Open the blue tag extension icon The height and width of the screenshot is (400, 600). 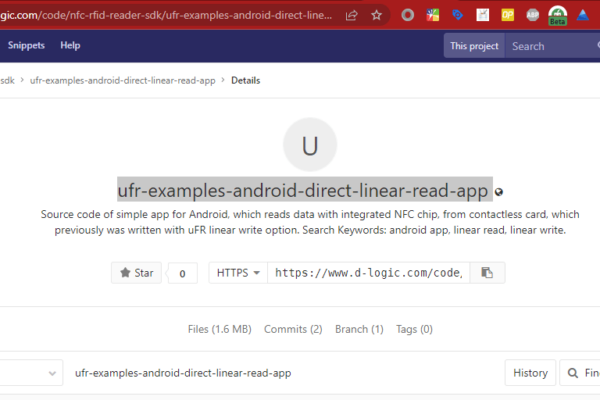coord(458,15)
